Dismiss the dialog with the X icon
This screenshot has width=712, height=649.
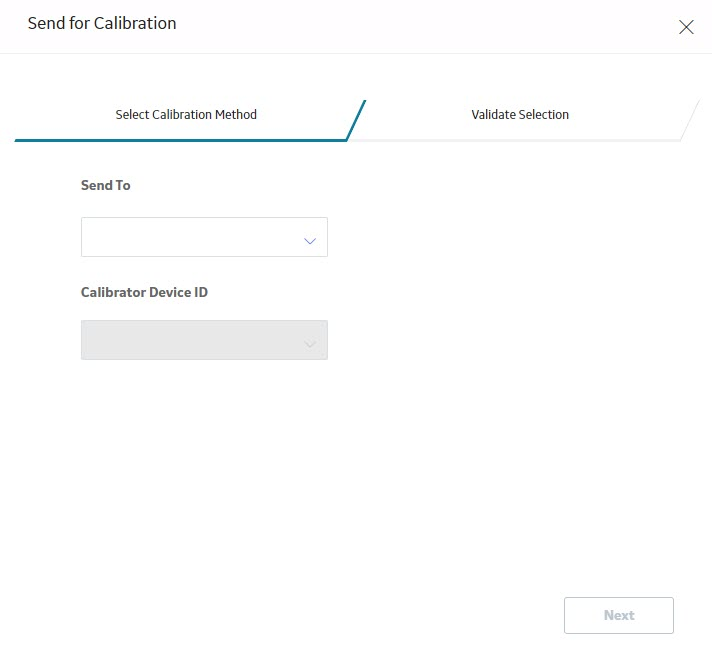pyautogui.click(x=686, y=27)
